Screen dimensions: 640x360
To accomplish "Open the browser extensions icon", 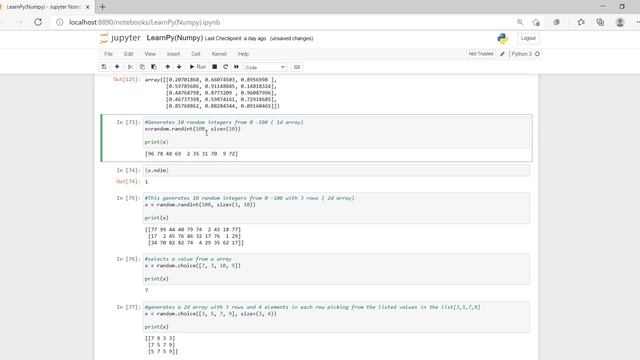I will pyautogui.click(x=556, y=22).
